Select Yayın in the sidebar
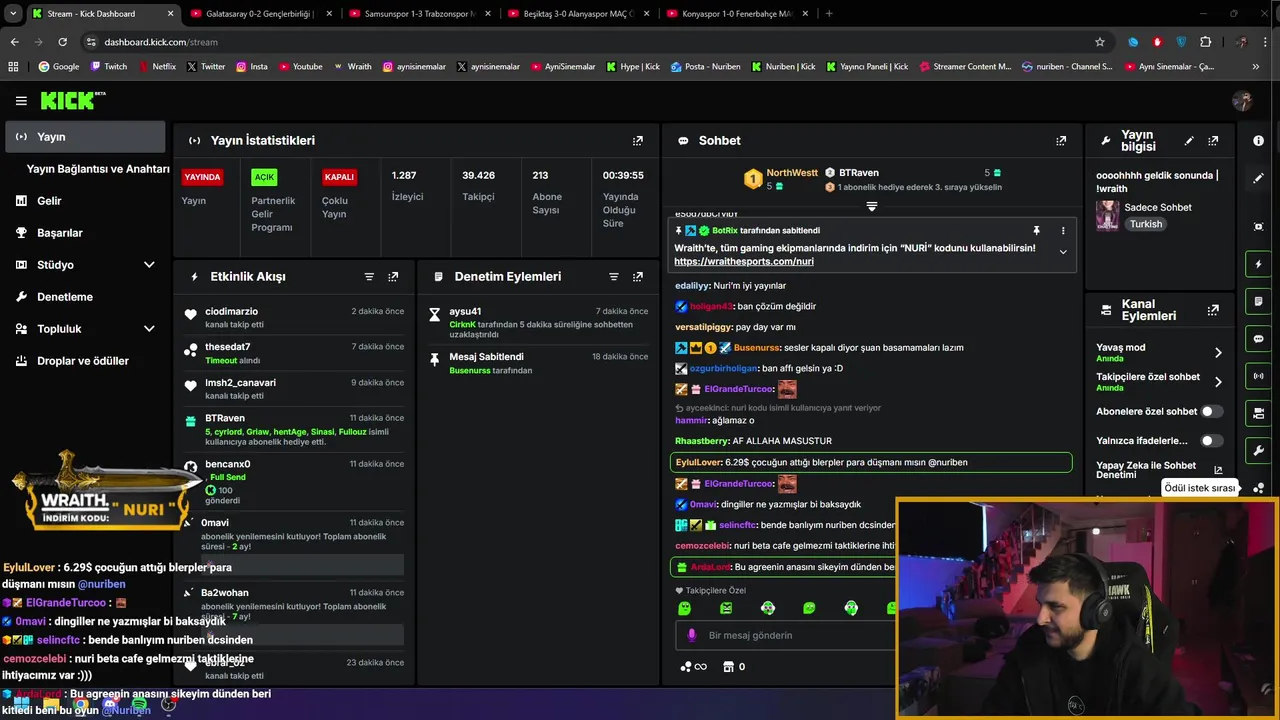 tap(85, 137)
